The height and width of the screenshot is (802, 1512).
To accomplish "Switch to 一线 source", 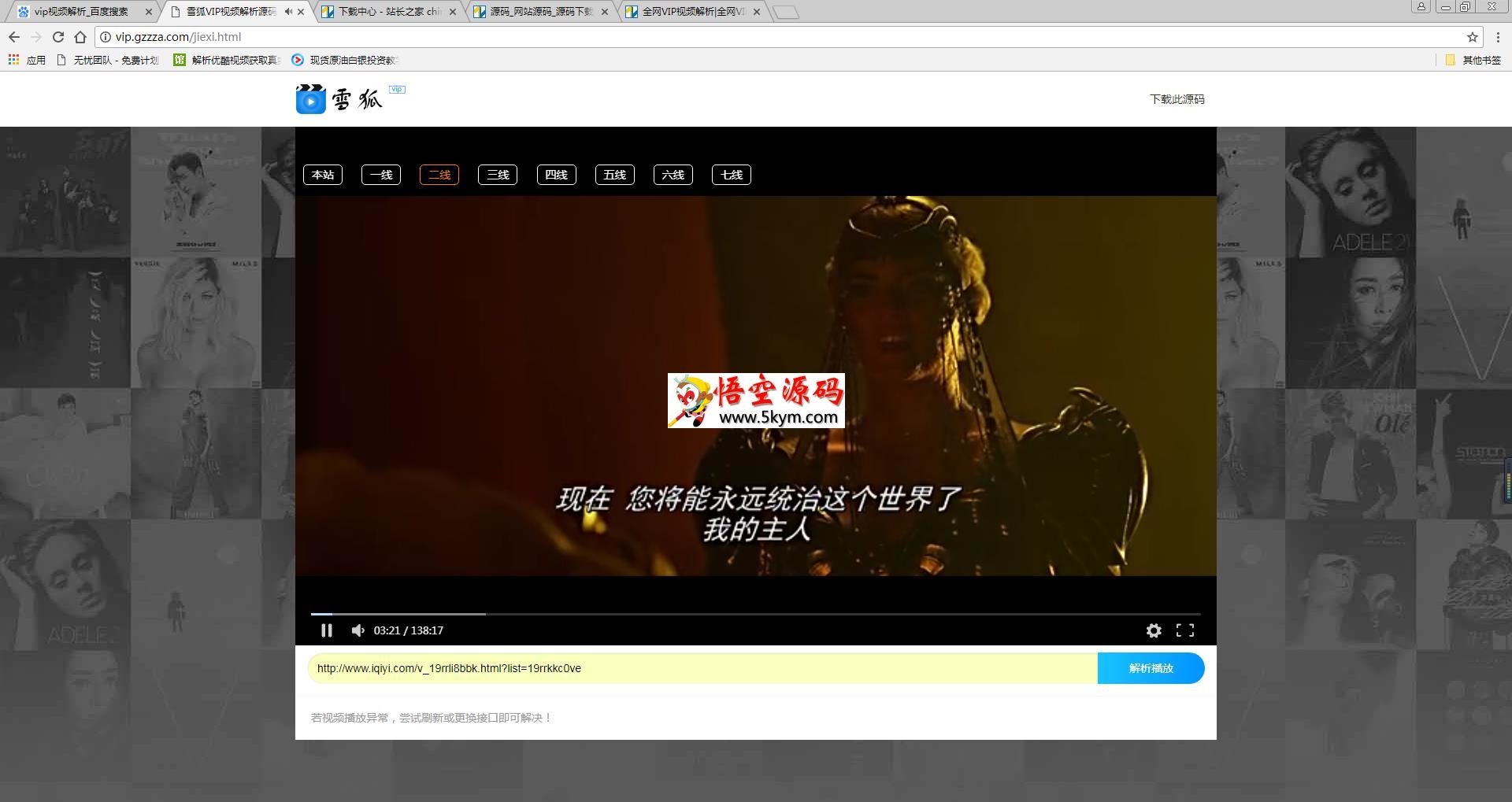I will click(x=381, y=175).
